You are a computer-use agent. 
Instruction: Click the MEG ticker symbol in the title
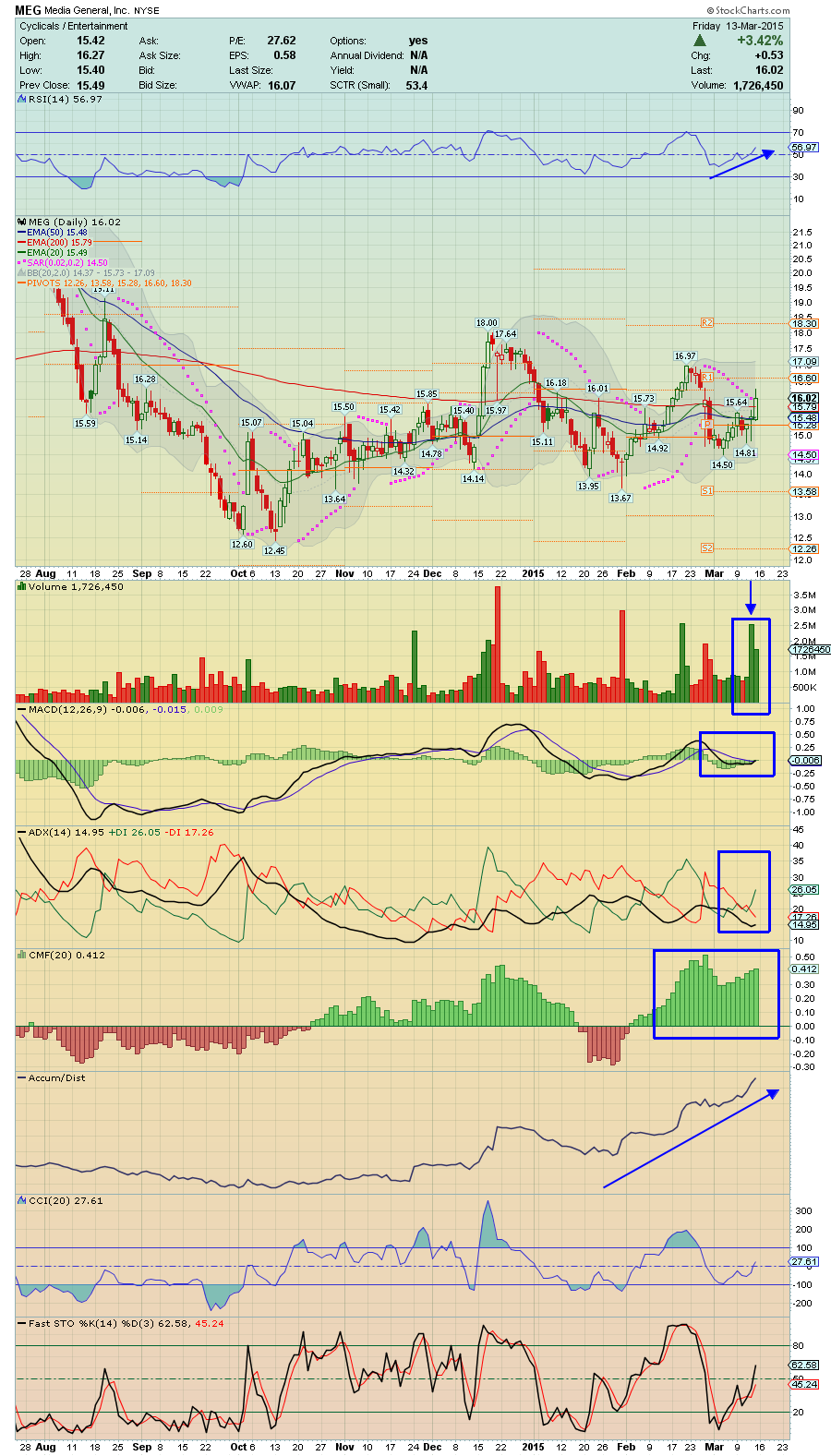[27, 11]
